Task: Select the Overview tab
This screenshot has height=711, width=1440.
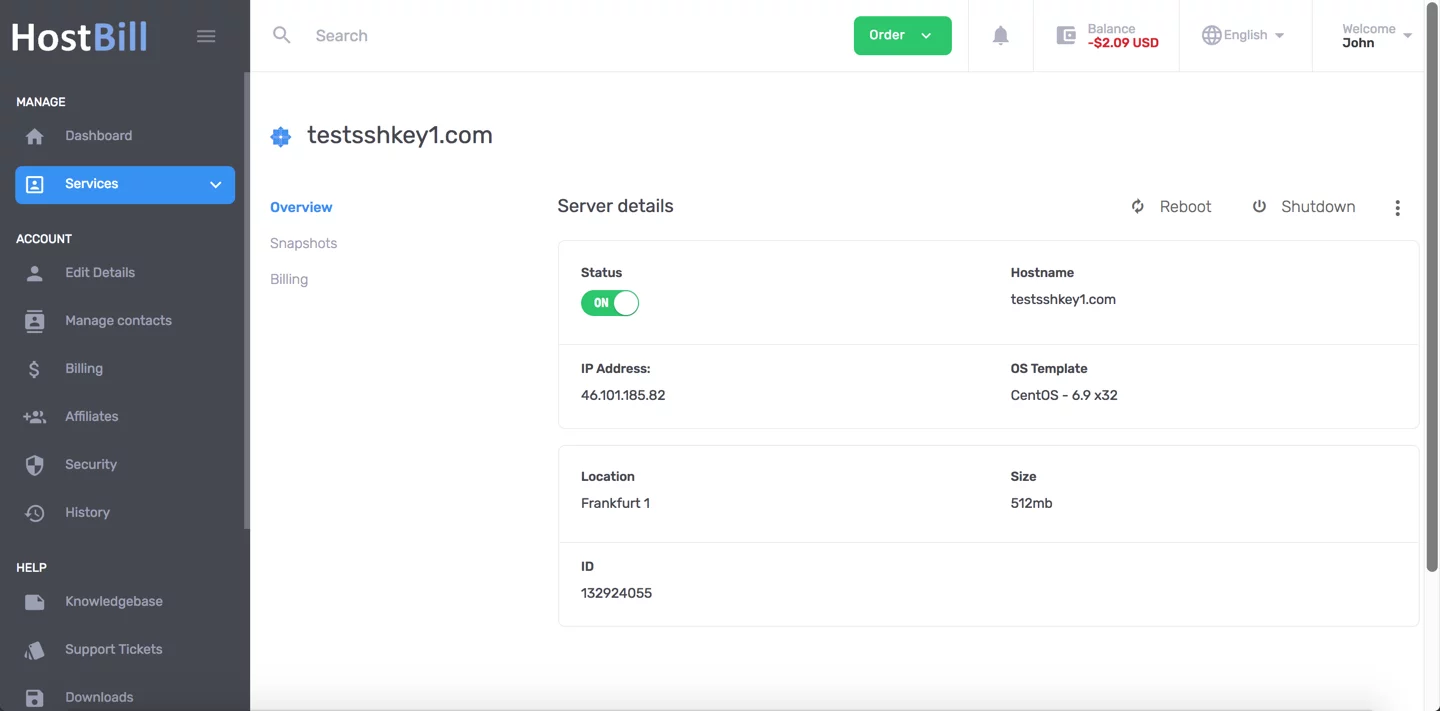Action: [x=301, y=207]
